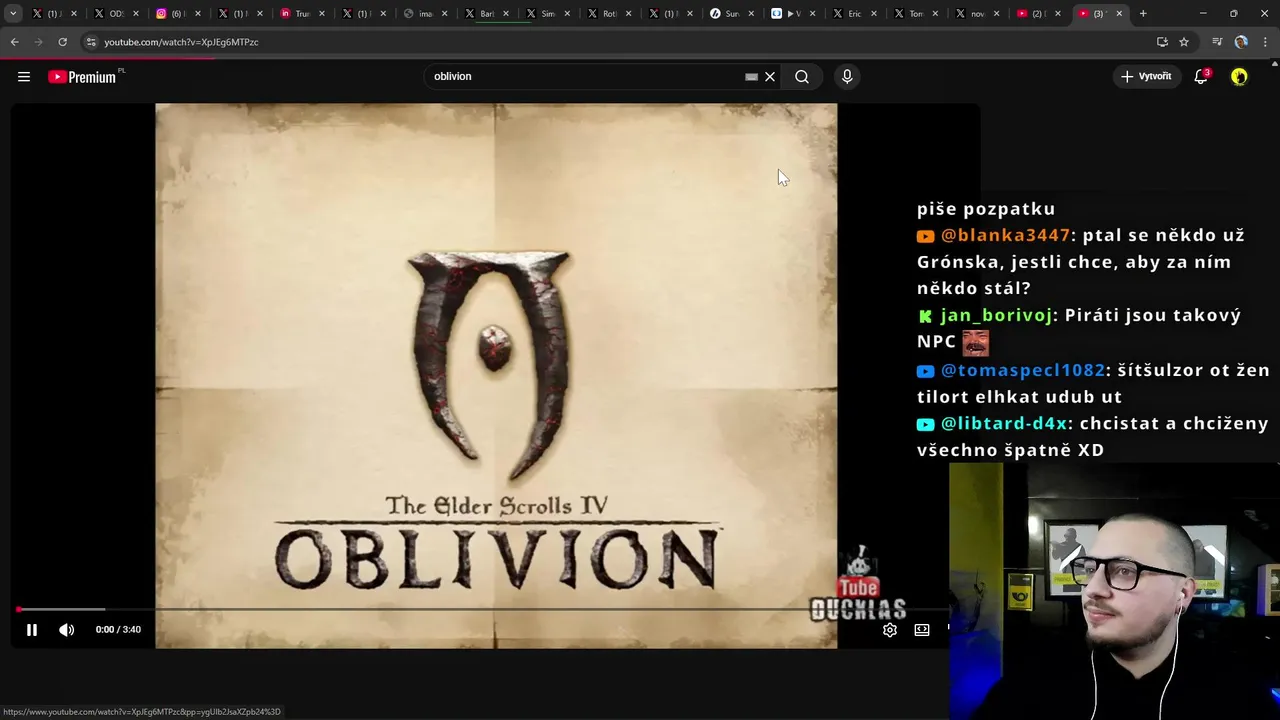Open the video player settings gear

[x=889, y=630]
